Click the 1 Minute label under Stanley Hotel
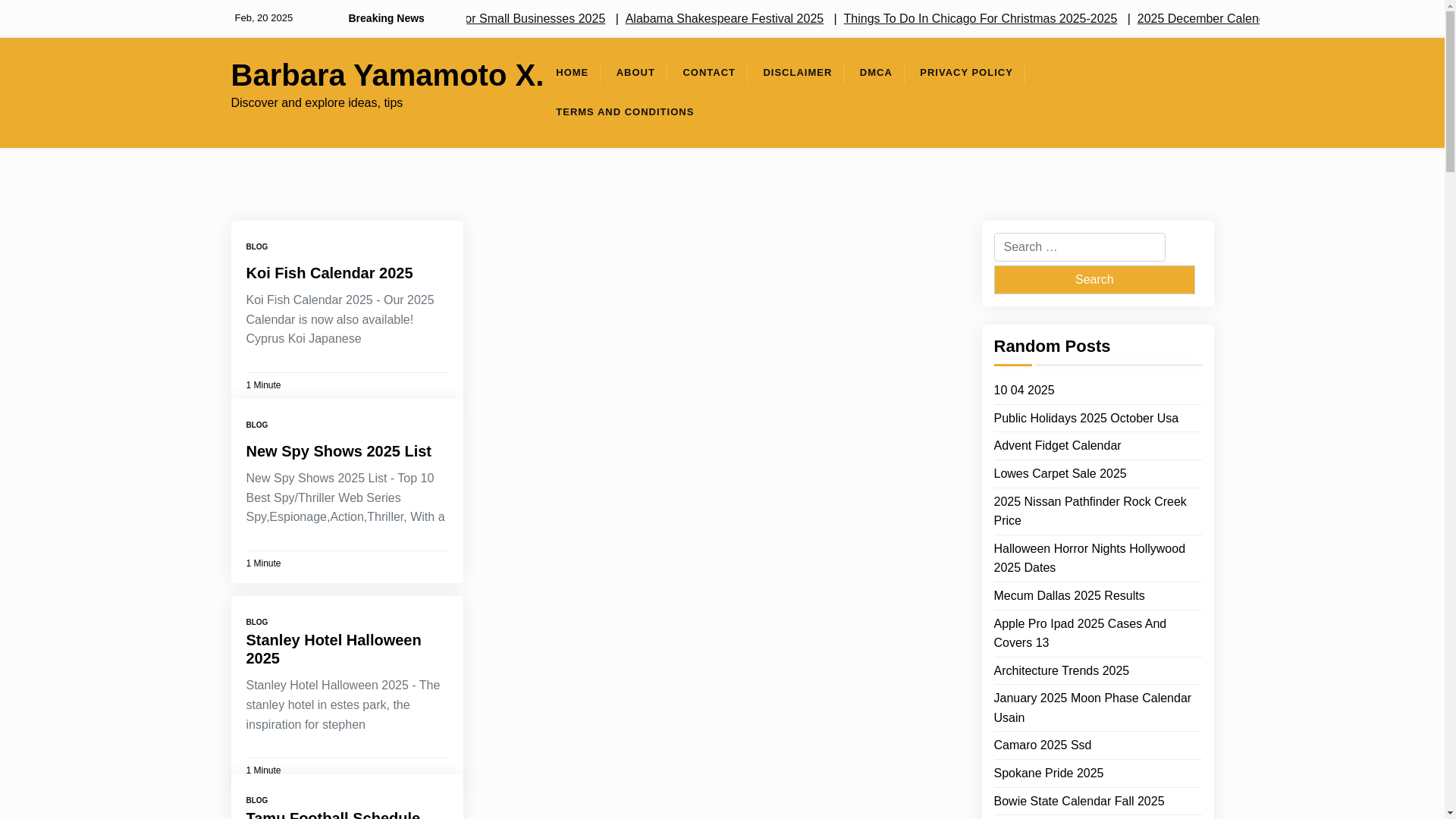Screen dimensions: 1456x819 pyautogui.click(x=263, y=770)
